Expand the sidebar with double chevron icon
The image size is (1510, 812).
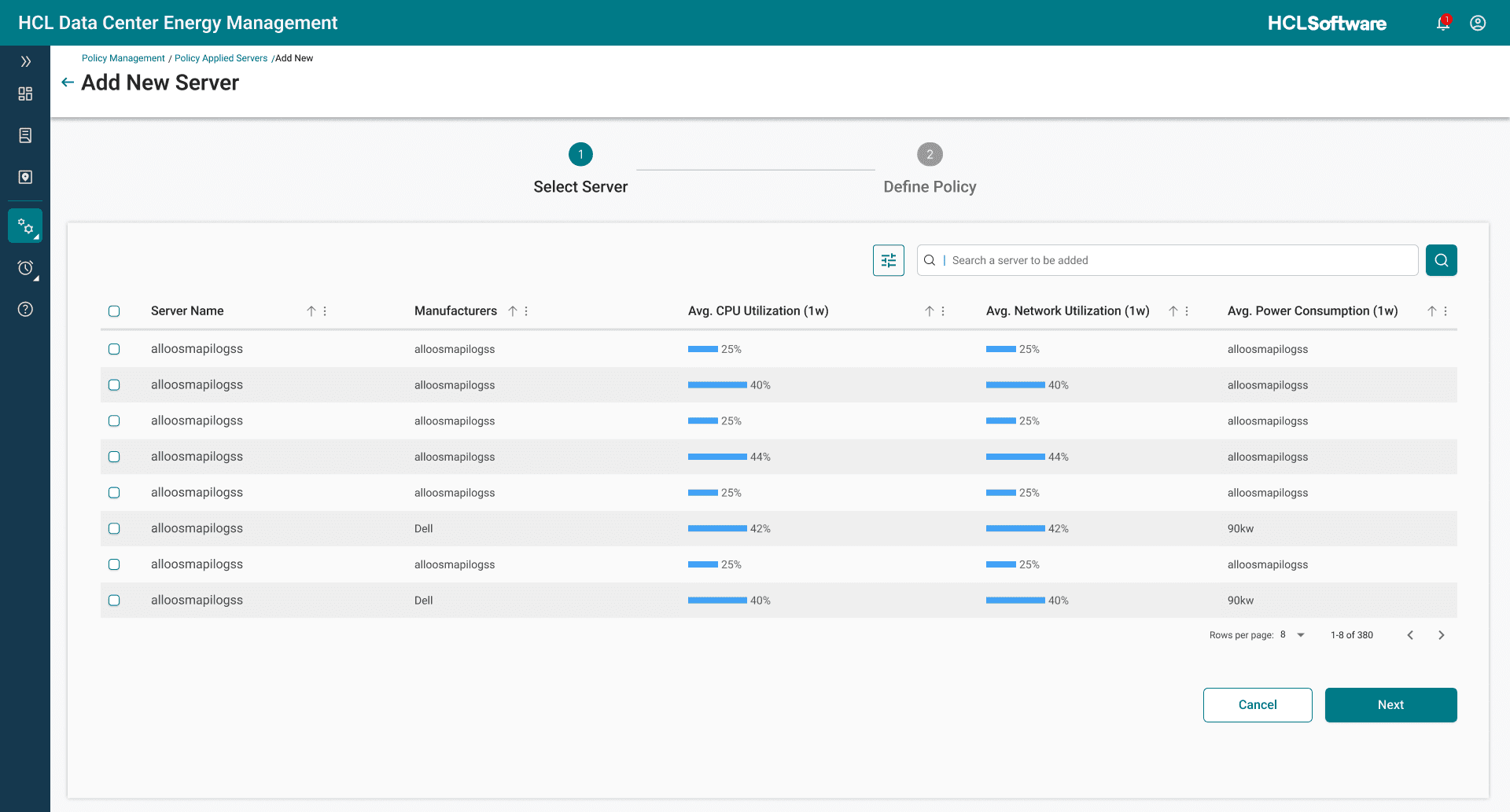pos(25,61)
